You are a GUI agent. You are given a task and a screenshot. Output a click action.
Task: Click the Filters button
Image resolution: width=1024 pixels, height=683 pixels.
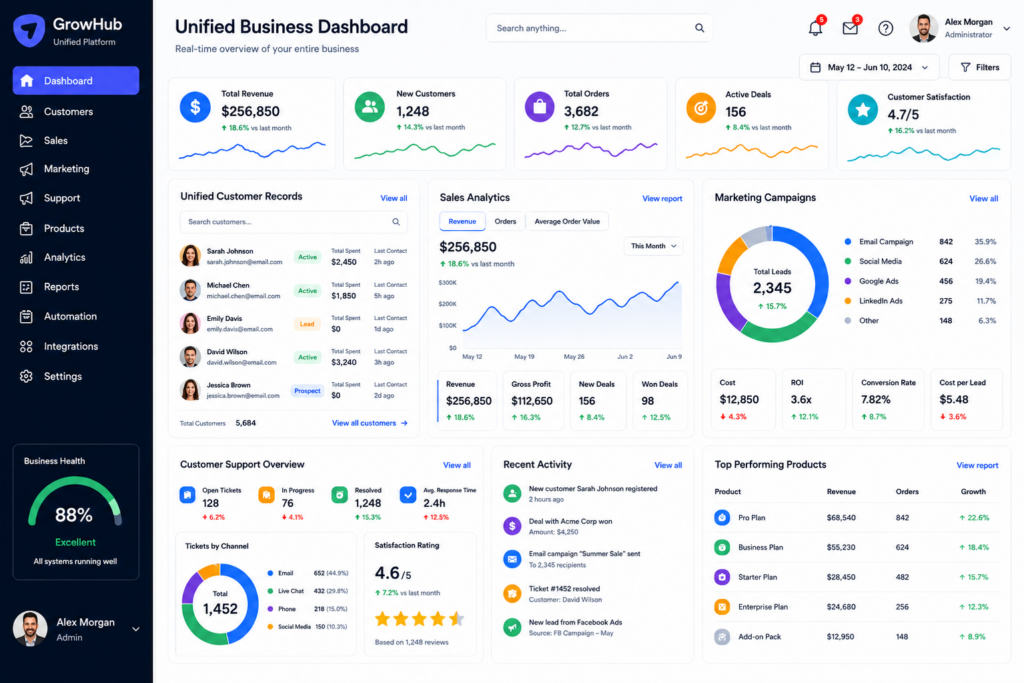point(980,67)
